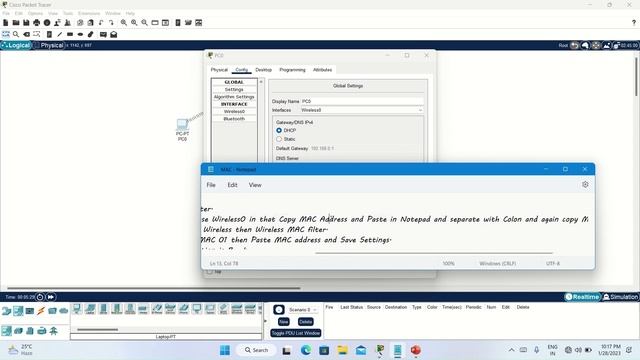
Task: Select the PC device from the device palette
Action: [x=77, y=309]
